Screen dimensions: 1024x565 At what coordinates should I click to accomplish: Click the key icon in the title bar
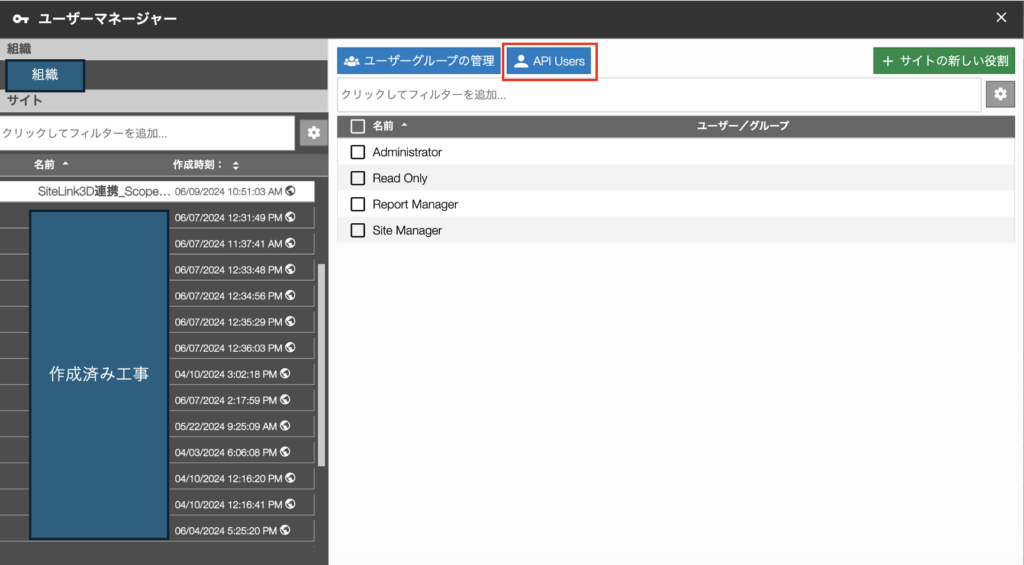point(20,18)
